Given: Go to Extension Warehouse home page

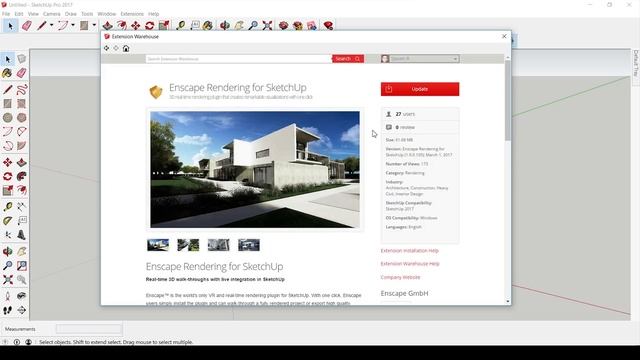Looking at the screenshot, I should coord(126,48).
